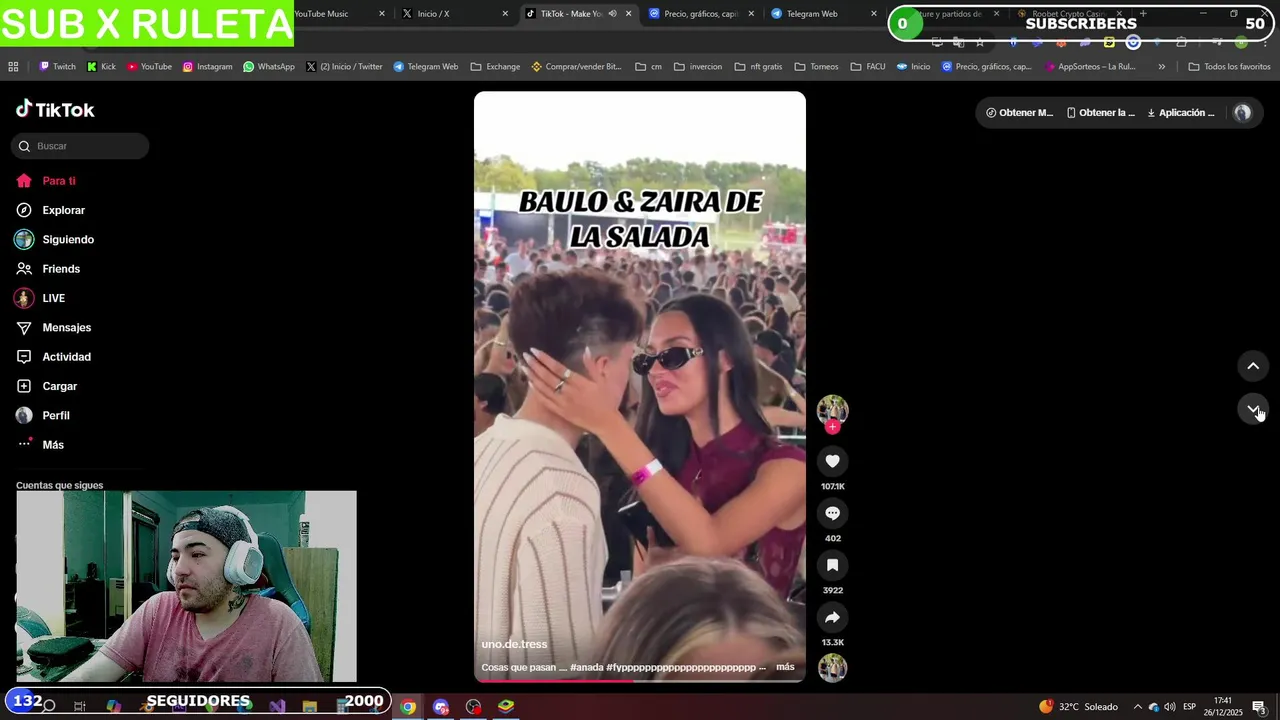The height and width of the screenshot is (720, 1280).
Task: Click the 'Obtener la ...' button
Action: pos(1101,113)
